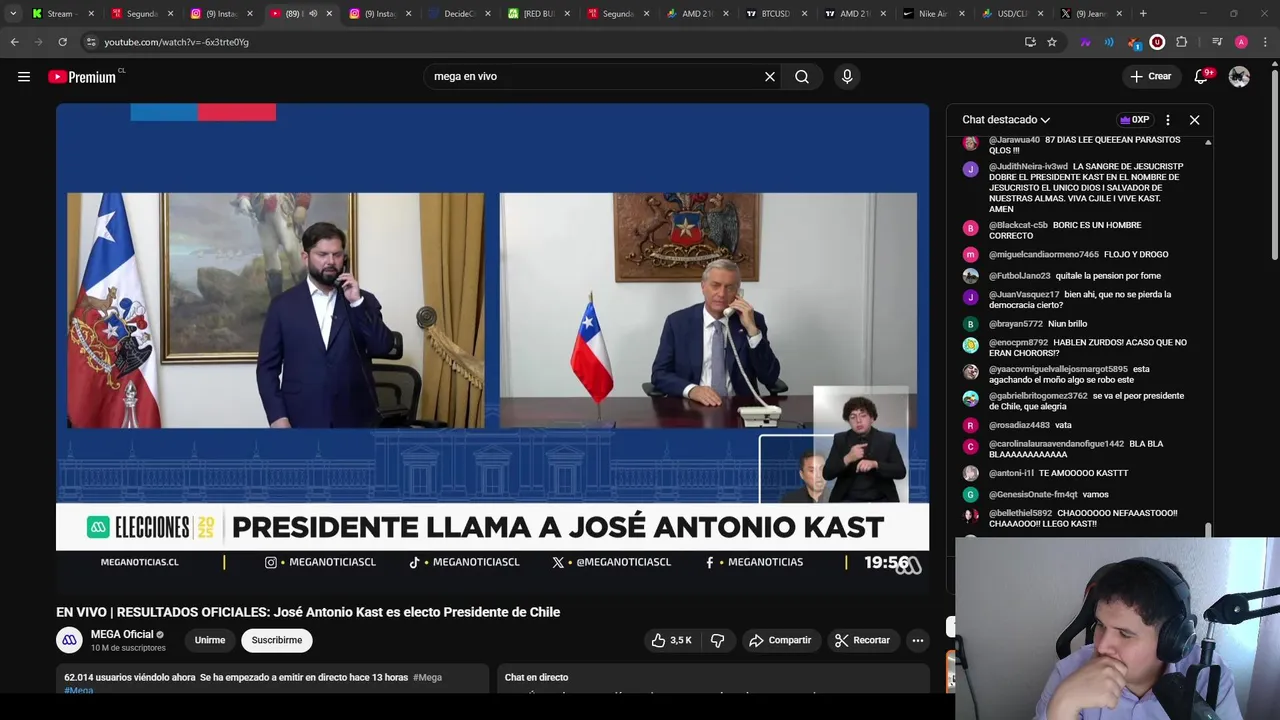The image size is (1280, 720).
Task: Click the Suscribirme button
Action: coord(277,640)
